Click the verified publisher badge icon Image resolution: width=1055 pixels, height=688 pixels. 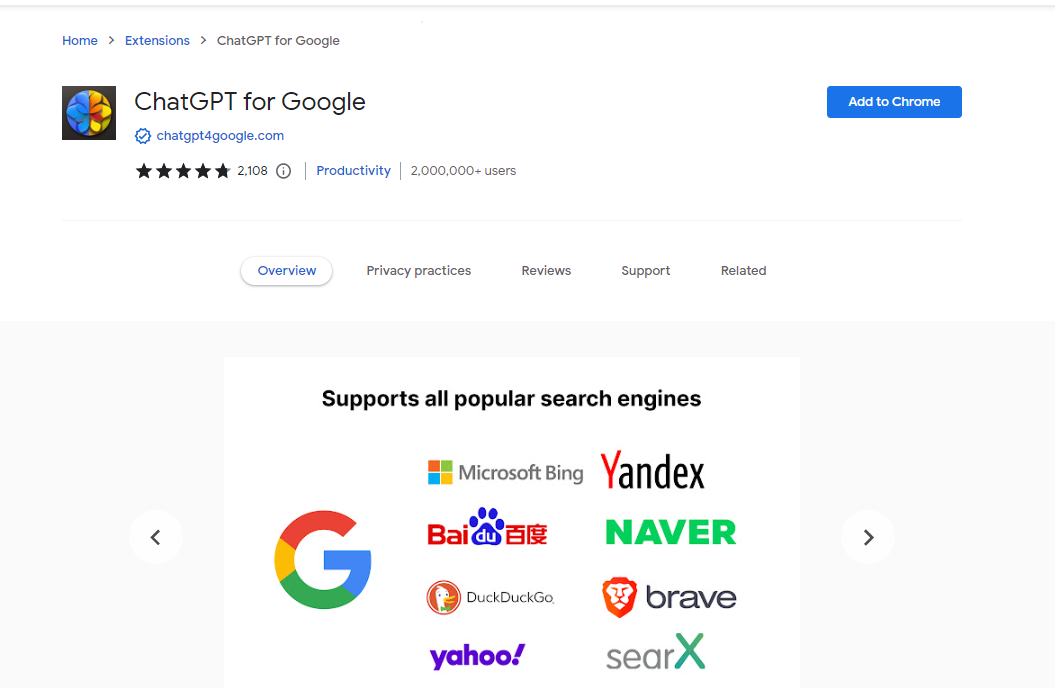coord(143,136)
